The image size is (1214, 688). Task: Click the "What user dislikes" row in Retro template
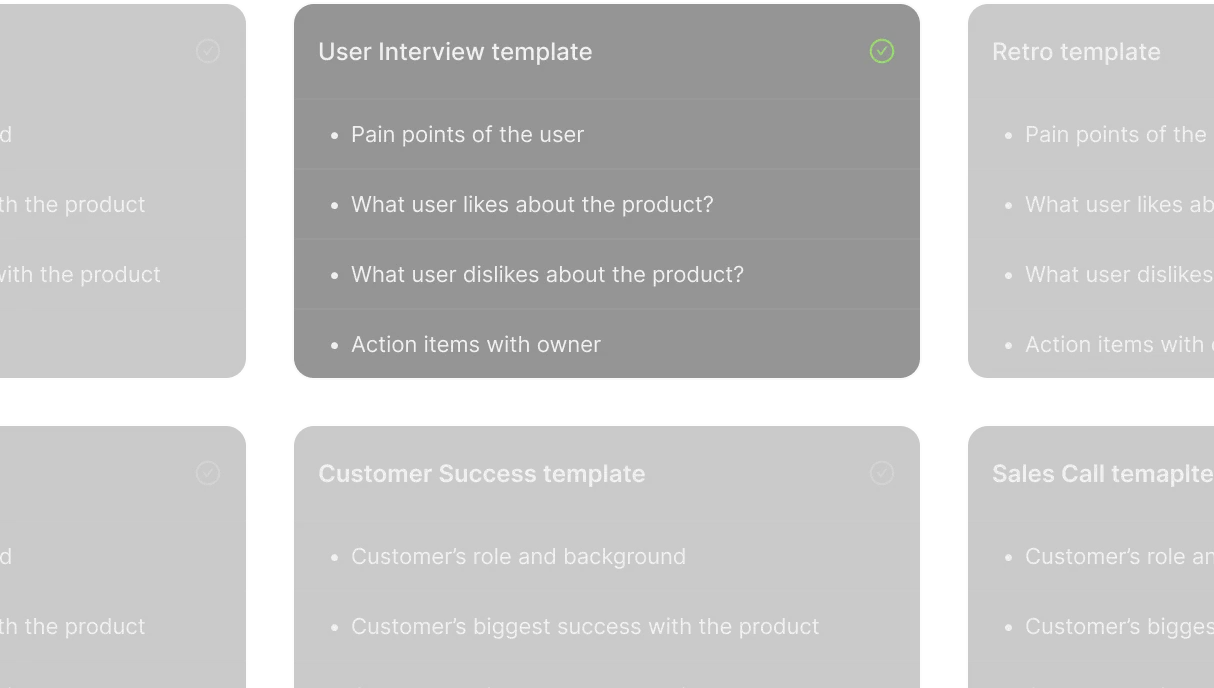[1118, 275]
